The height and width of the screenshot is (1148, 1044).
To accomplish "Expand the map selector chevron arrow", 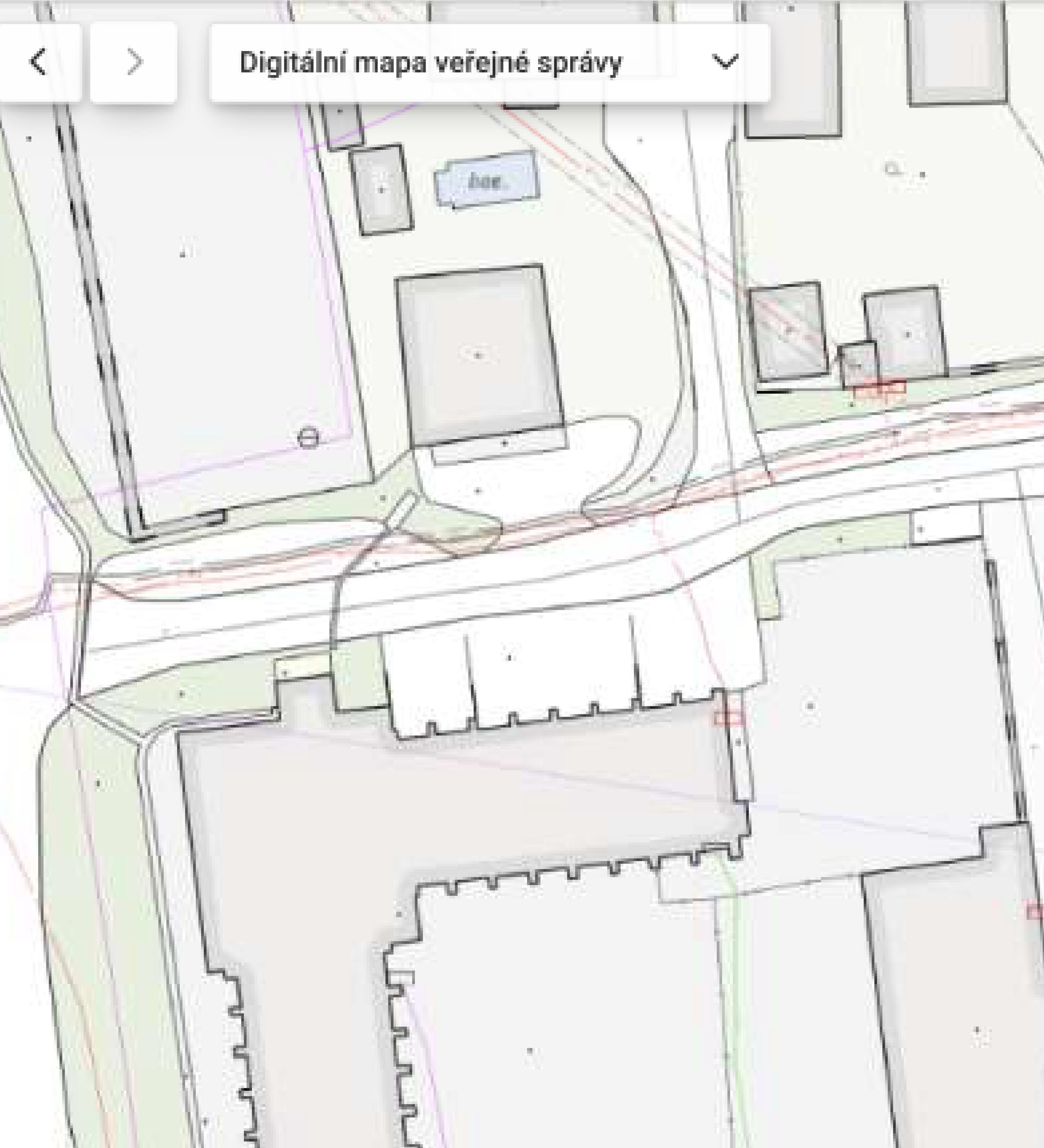I will point(725,61).
